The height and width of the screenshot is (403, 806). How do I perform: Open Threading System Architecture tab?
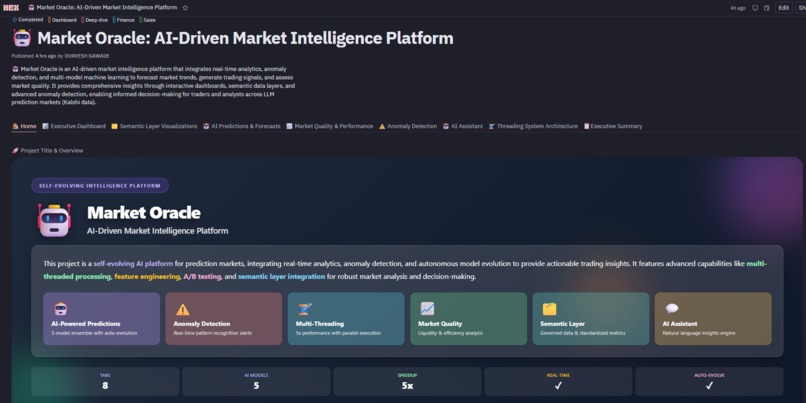click(533, 126)
